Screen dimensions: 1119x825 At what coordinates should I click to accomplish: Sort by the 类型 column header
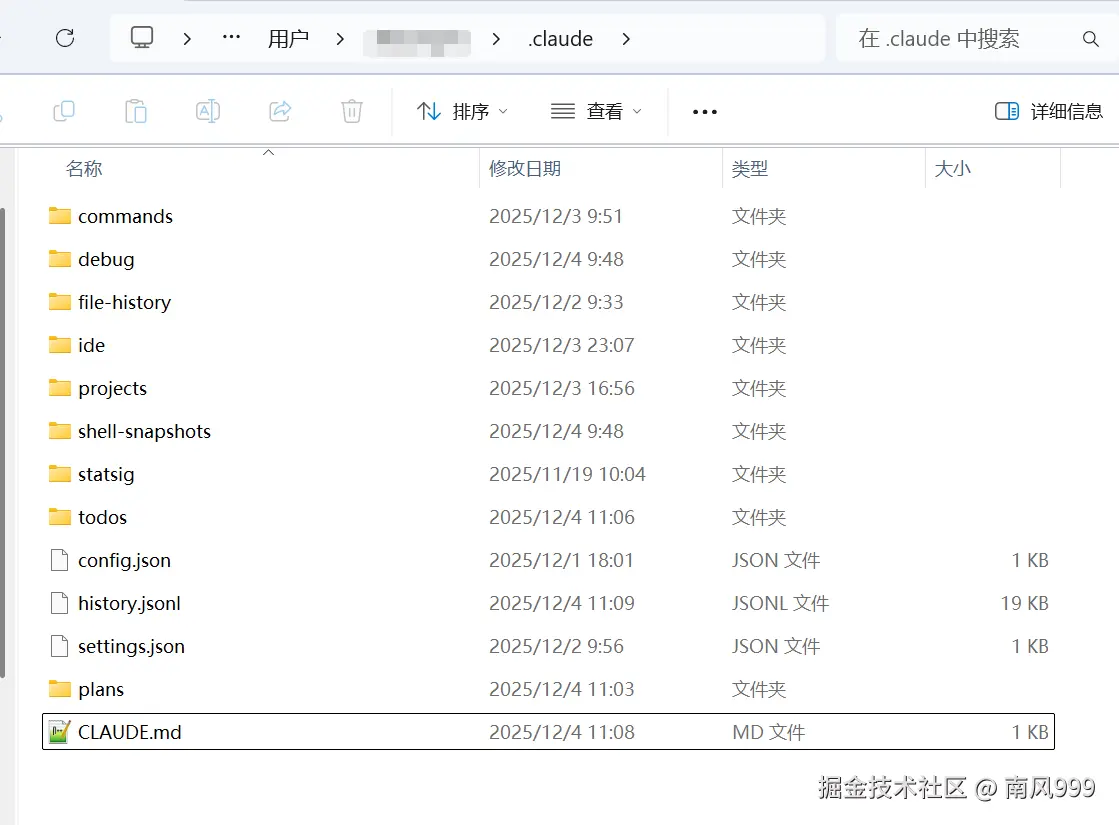point(749,168)
